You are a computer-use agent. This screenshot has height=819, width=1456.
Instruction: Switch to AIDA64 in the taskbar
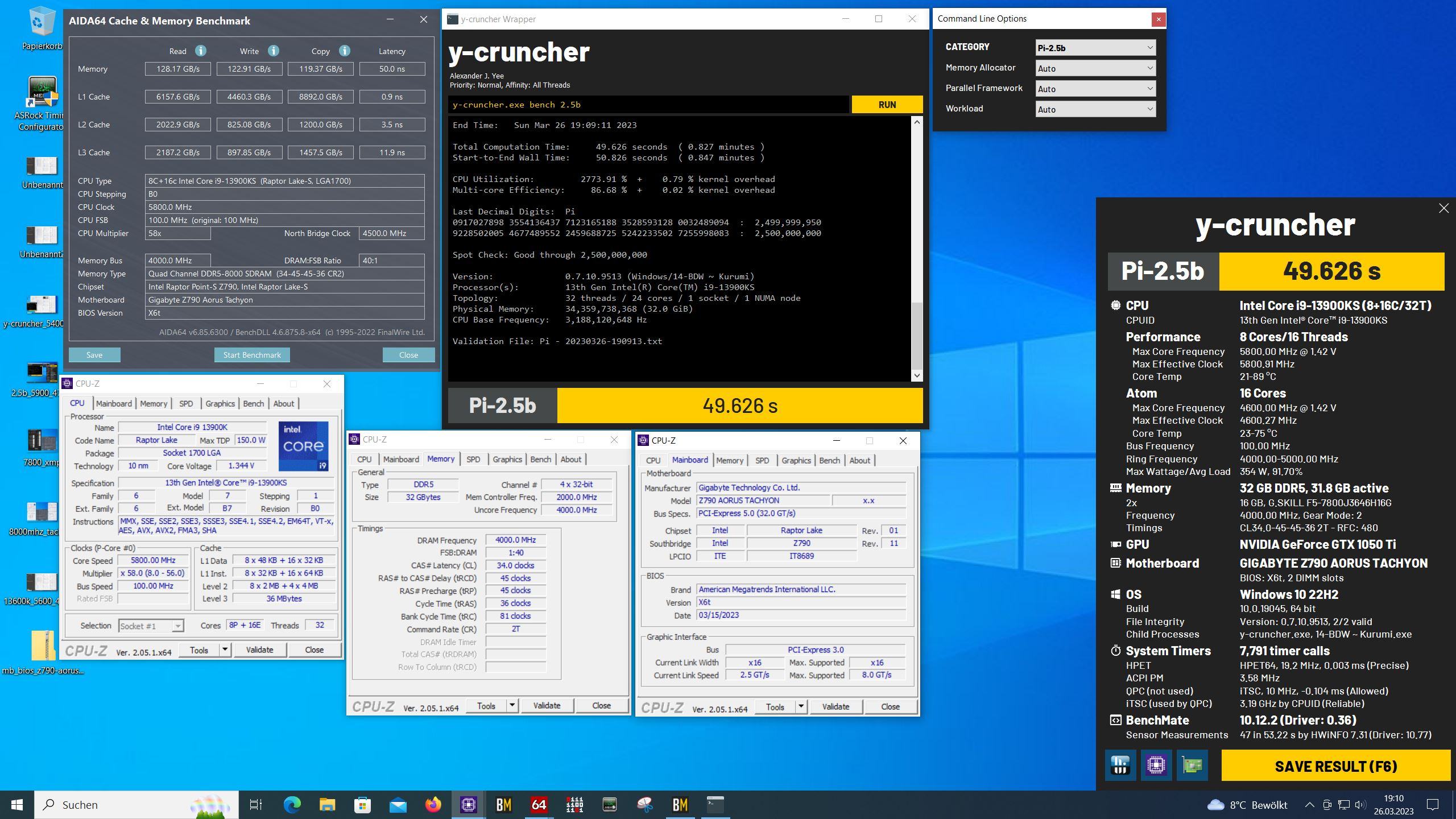pos(539,804)
